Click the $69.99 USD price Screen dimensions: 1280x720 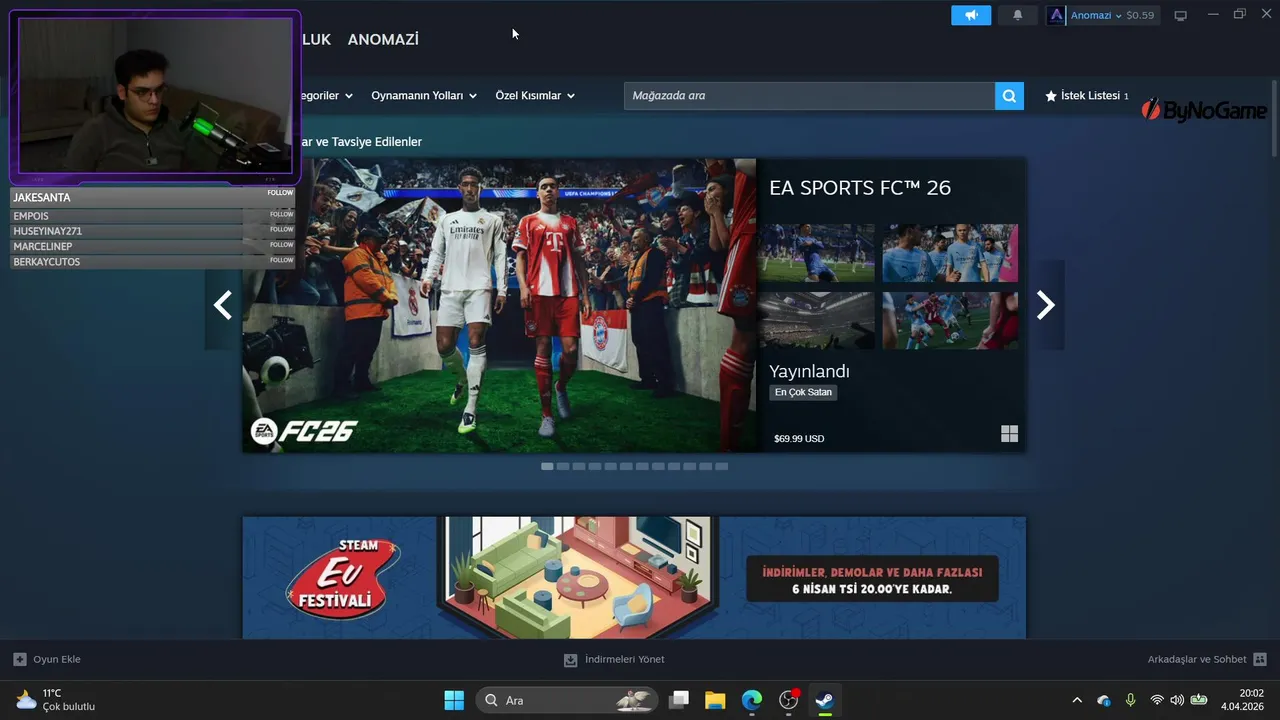[x=799, y=438]
